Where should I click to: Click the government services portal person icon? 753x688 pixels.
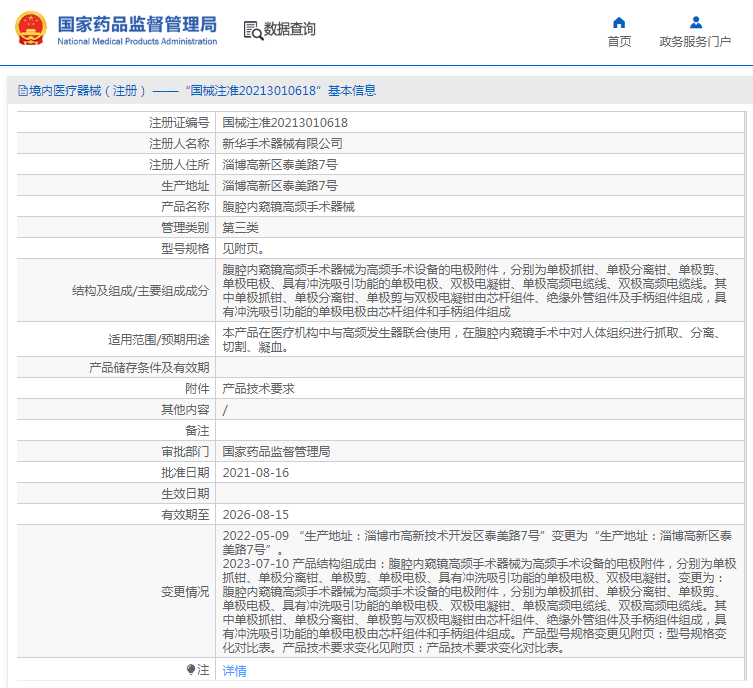click(x=695, y=23)
